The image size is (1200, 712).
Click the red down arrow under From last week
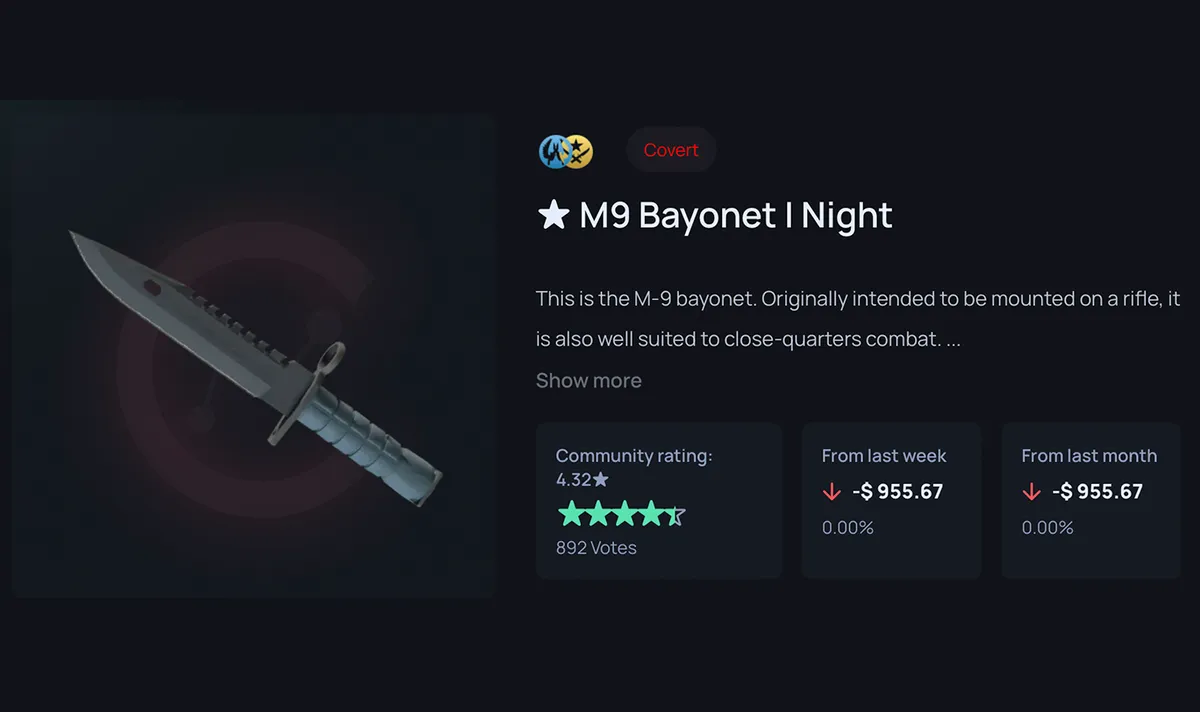[831, 492]
